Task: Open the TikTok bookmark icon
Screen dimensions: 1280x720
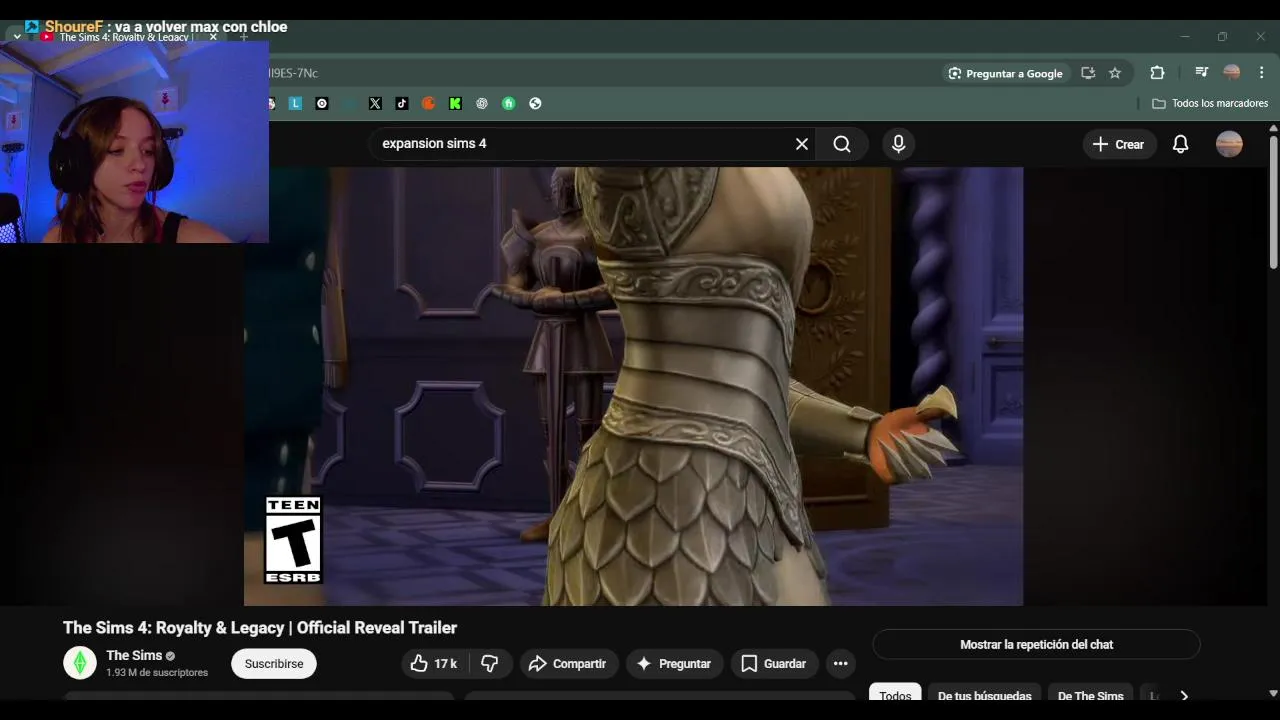Action: pyautogui.click(x=402, y=103)
